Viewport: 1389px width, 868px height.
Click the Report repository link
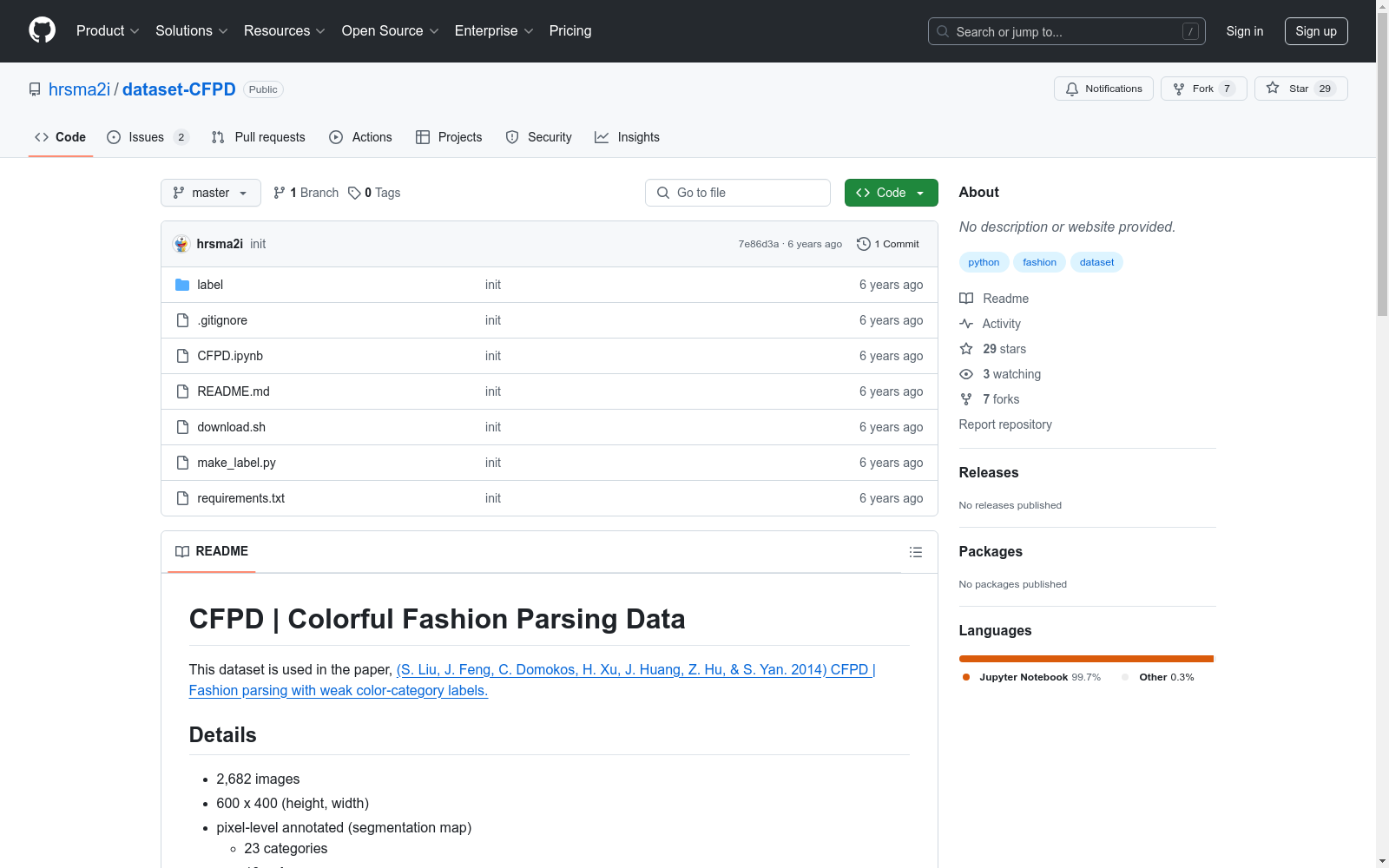tap(1005, 424)
